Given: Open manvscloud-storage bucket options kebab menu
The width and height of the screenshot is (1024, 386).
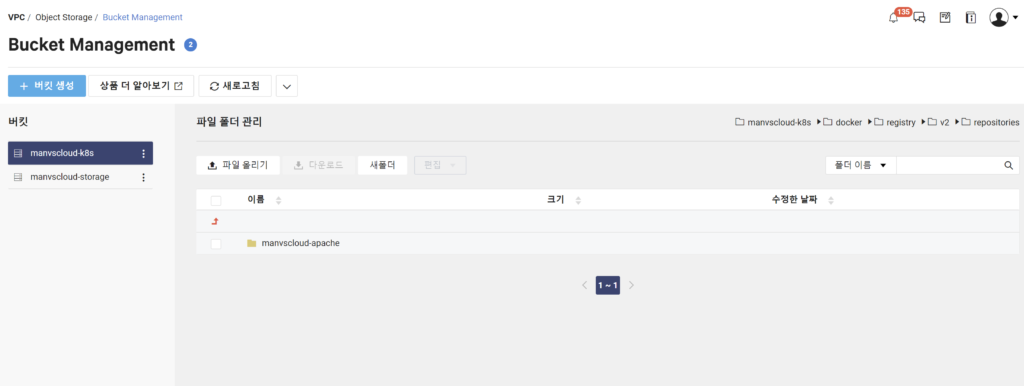Looking at the screenshot, I should (x=144, y=177).
